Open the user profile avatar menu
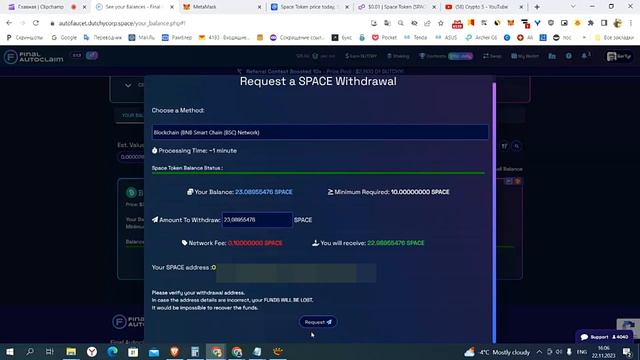Viewport: 640px width, 360px height. pyautogui.click(x=619, y=56)
